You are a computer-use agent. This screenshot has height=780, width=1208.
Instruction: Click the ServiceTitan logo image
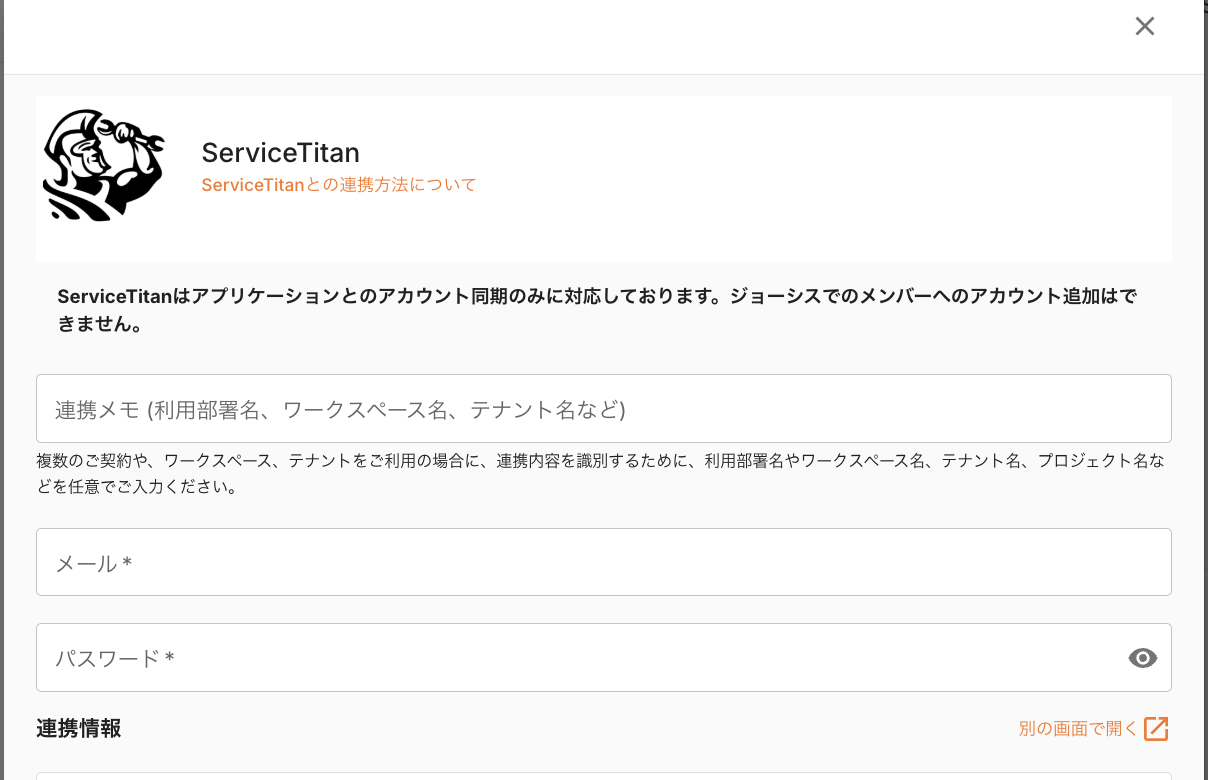(x=103, y=165)
